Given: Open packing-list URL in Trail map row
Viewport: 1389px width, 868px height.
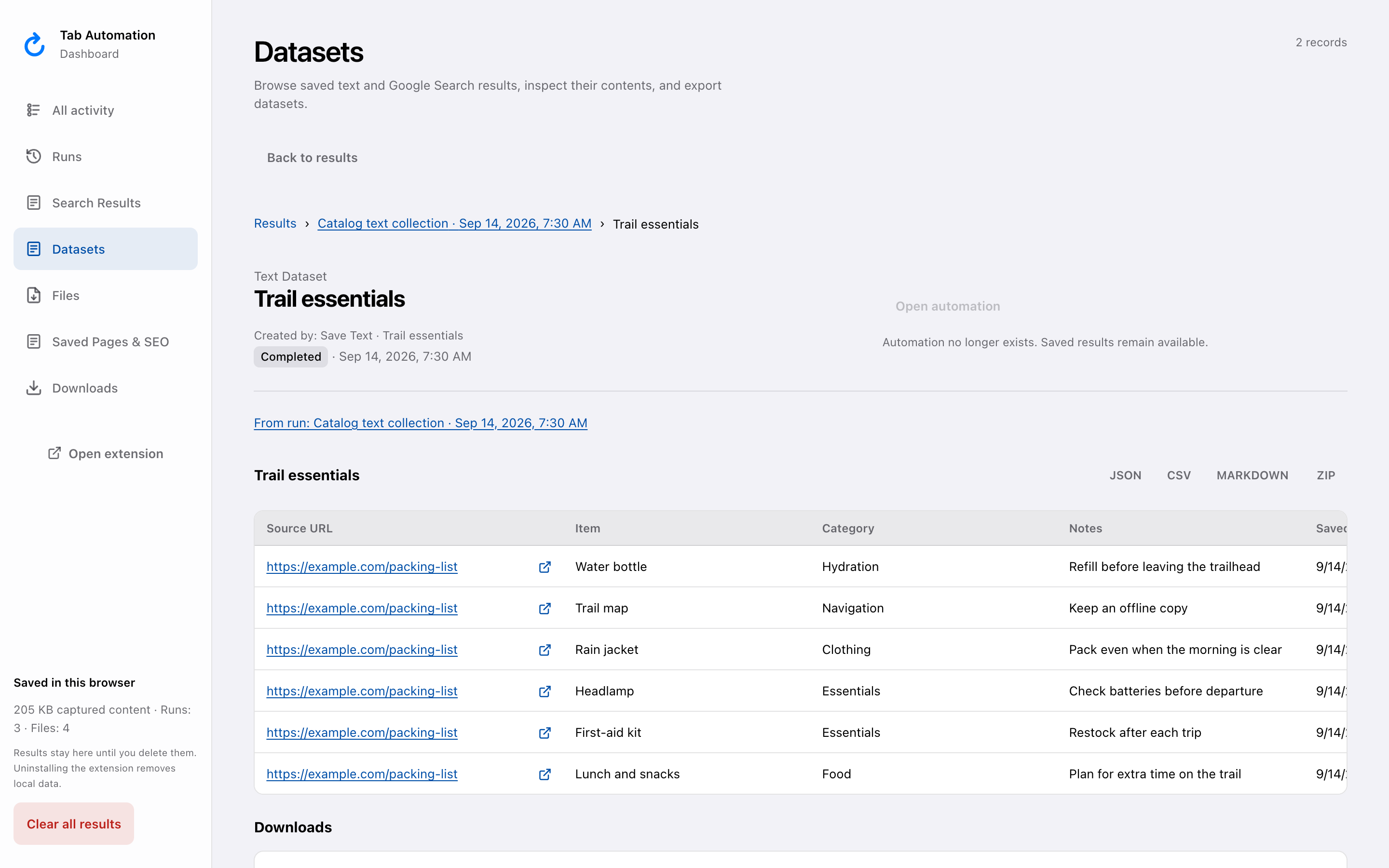Looking at the screenshot, I should (362, 608).
